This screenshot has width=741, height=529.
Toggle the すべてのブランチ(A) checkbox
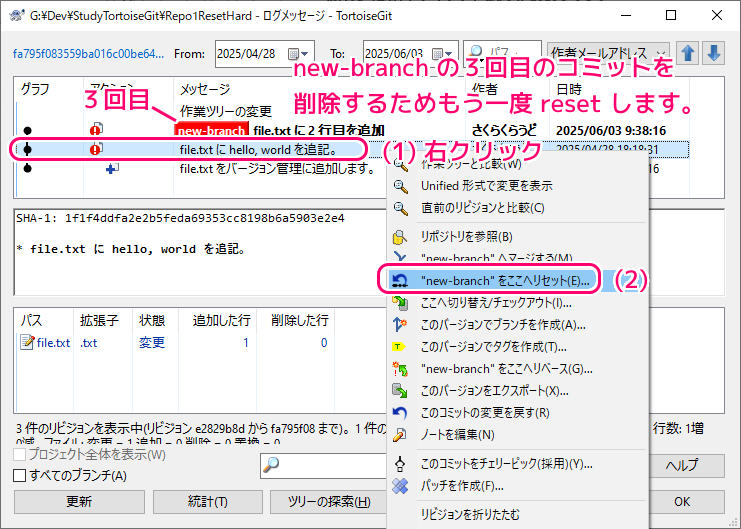(x=19, y=475)
